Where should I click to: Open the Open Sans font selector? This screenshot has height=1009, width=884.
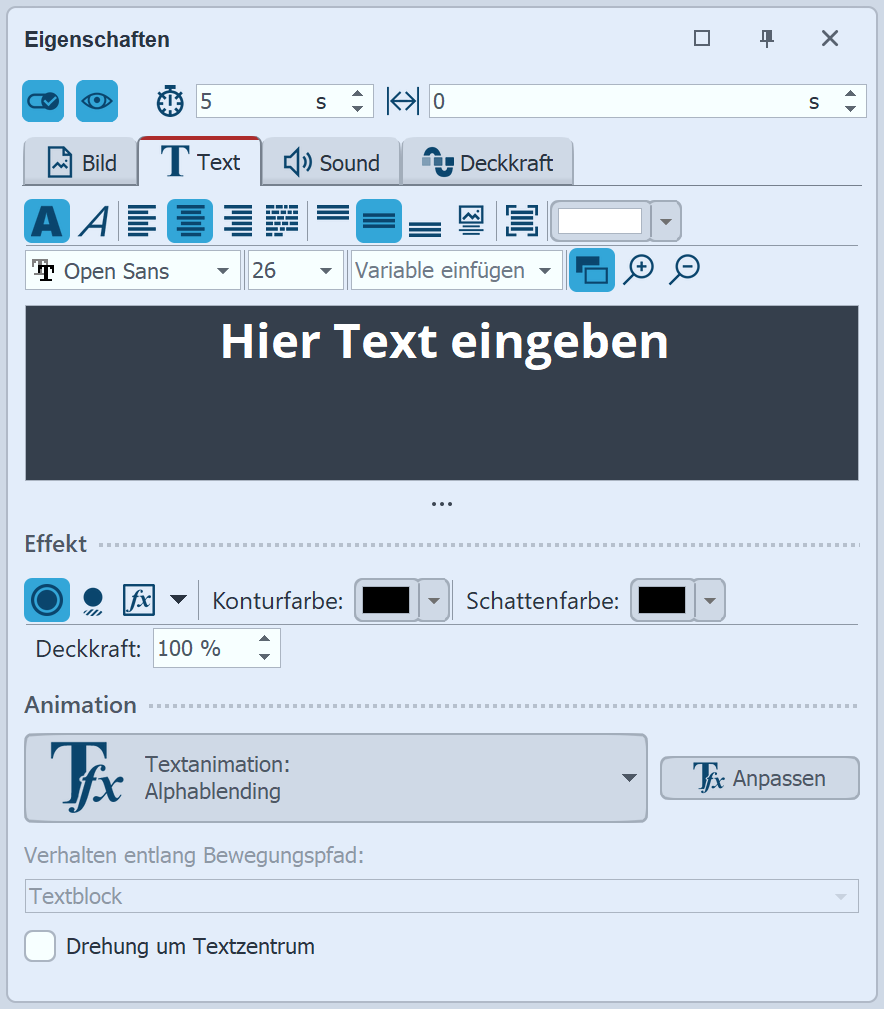(x=132, y=269)
